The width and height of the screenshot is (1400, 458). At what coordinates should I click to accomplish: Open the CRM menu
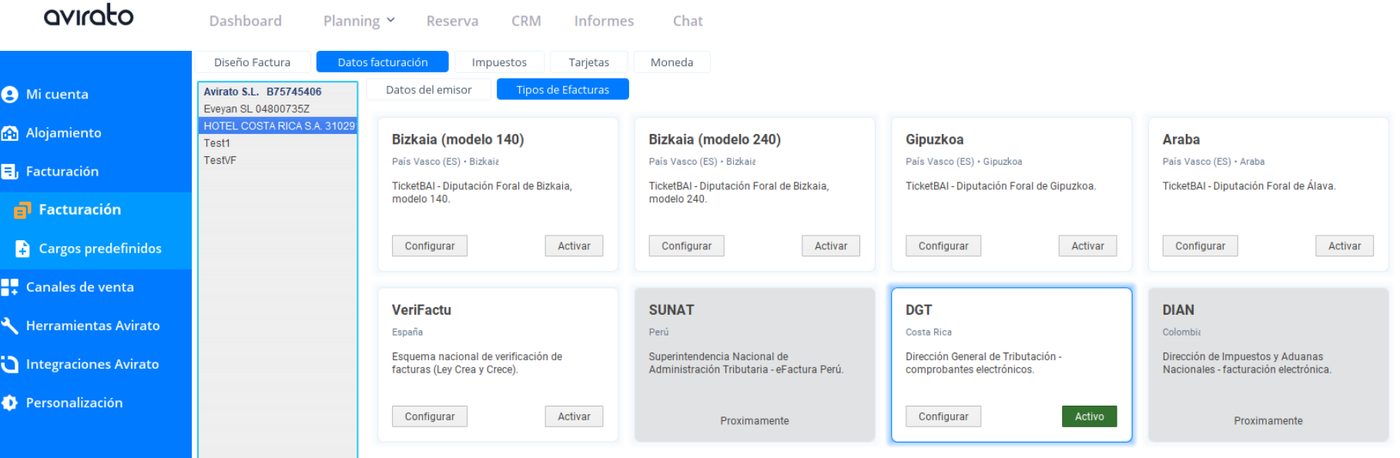(526, 20)
